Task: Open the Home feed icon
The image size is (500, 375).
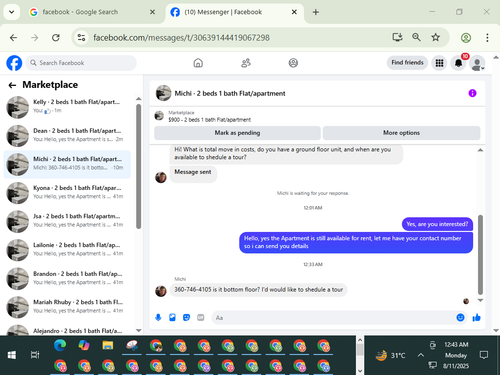Action: [x=198, y=63]
